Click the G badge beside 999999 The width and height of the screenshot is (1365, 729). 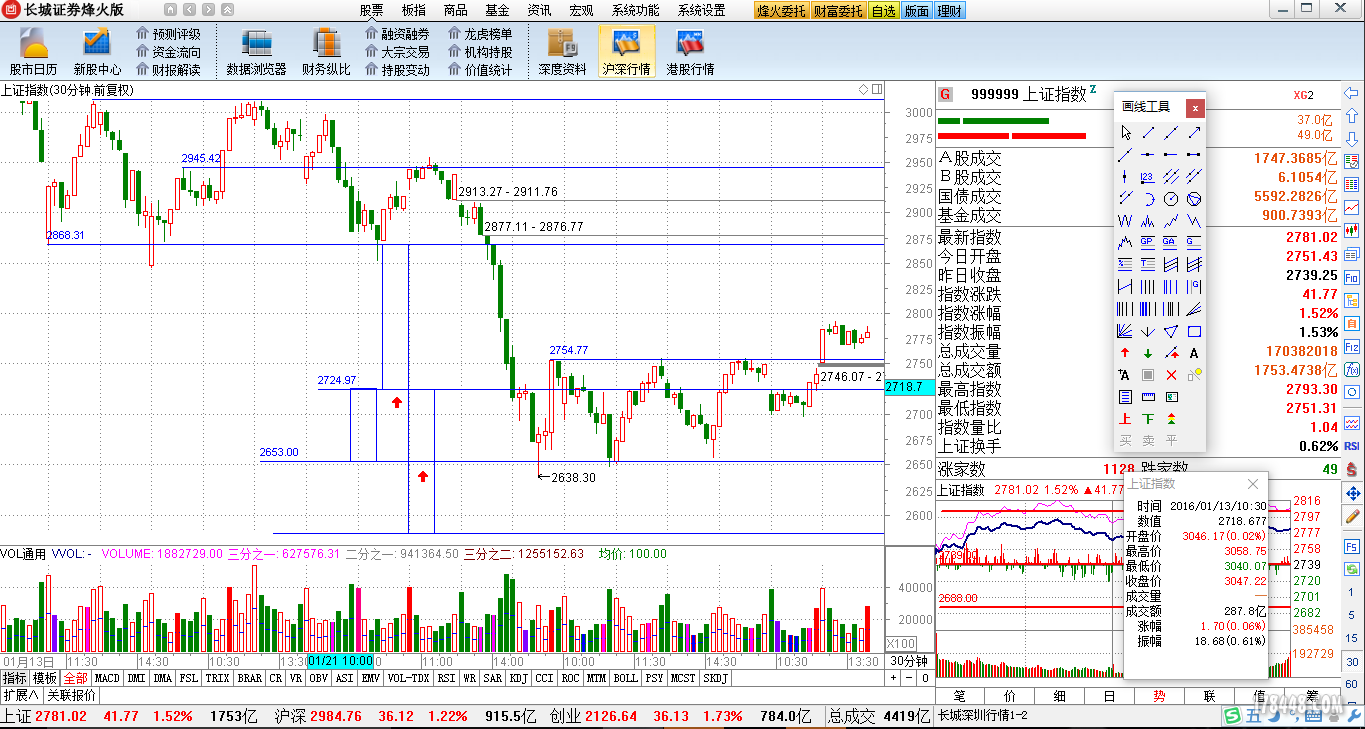tap(945, 94)
